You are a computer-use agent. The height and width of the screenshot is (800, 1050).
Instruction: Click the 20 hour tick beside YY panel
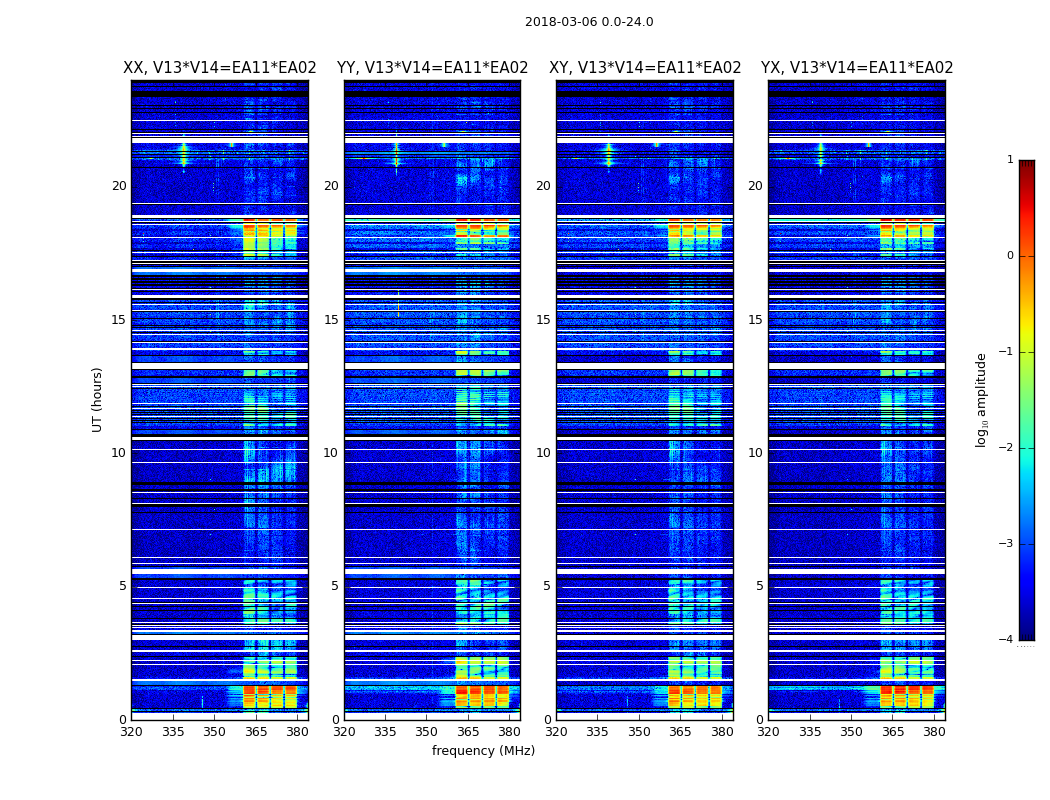click(x=331, y=186)
